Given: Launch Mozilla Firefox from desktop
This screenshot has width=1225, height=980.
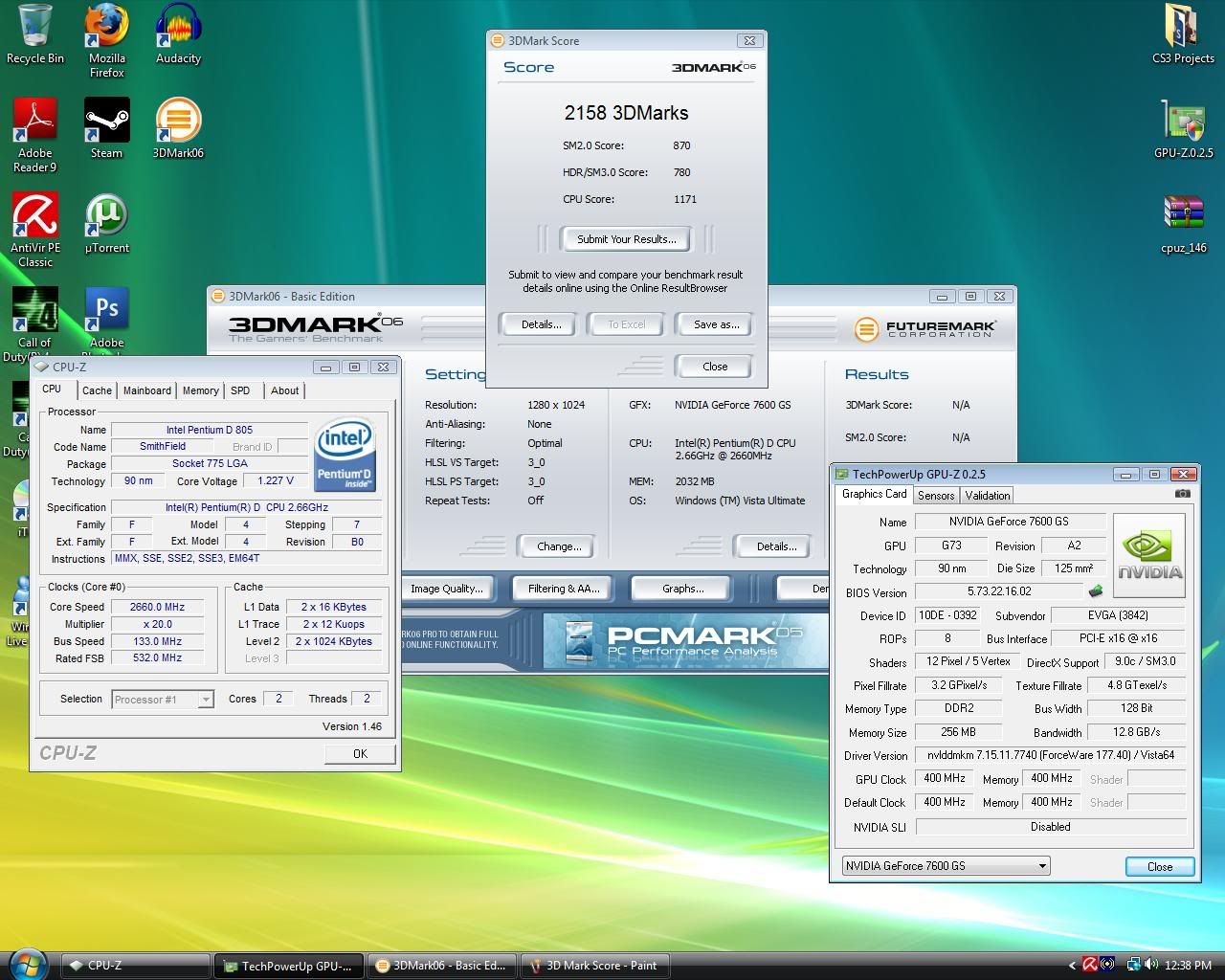Looking at the screenshot, I should pos(106,40).
